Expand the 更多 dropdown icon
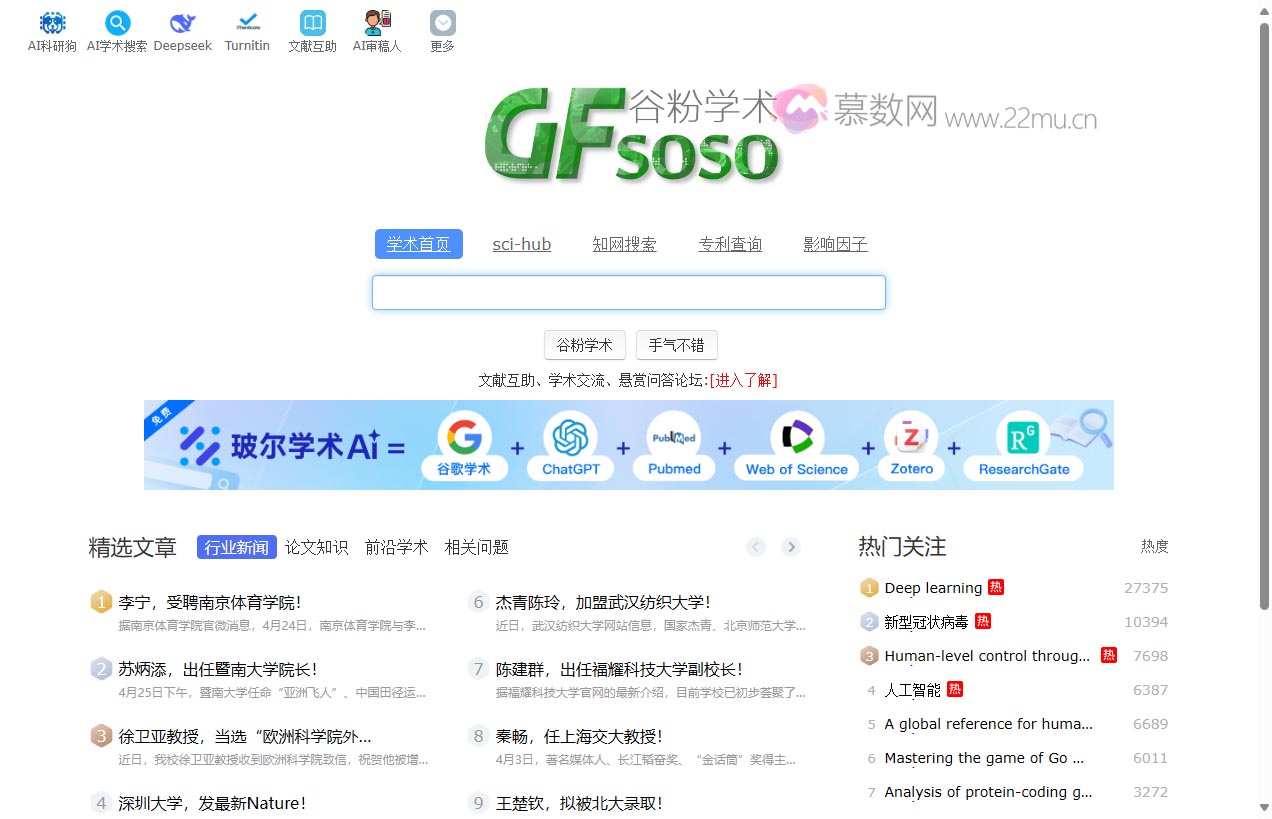Image resolution: width=1272 pixels, height=819 pixels. click(x=442, y=24)
